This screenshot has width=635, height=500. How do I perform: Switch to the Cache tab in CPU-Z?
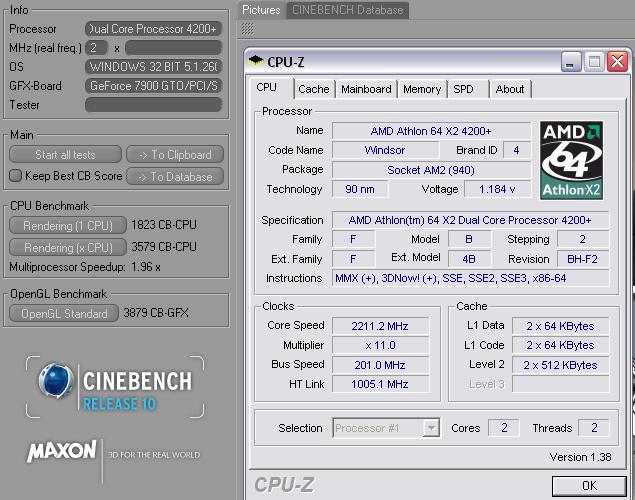coord(313,89)
